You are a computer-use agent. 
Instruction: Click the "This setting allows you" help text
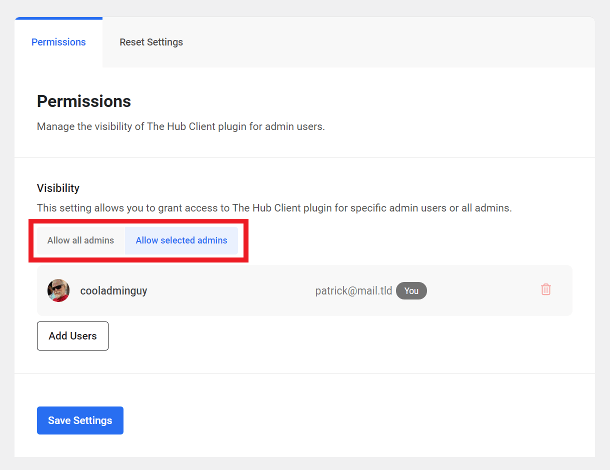click(273, 208)
